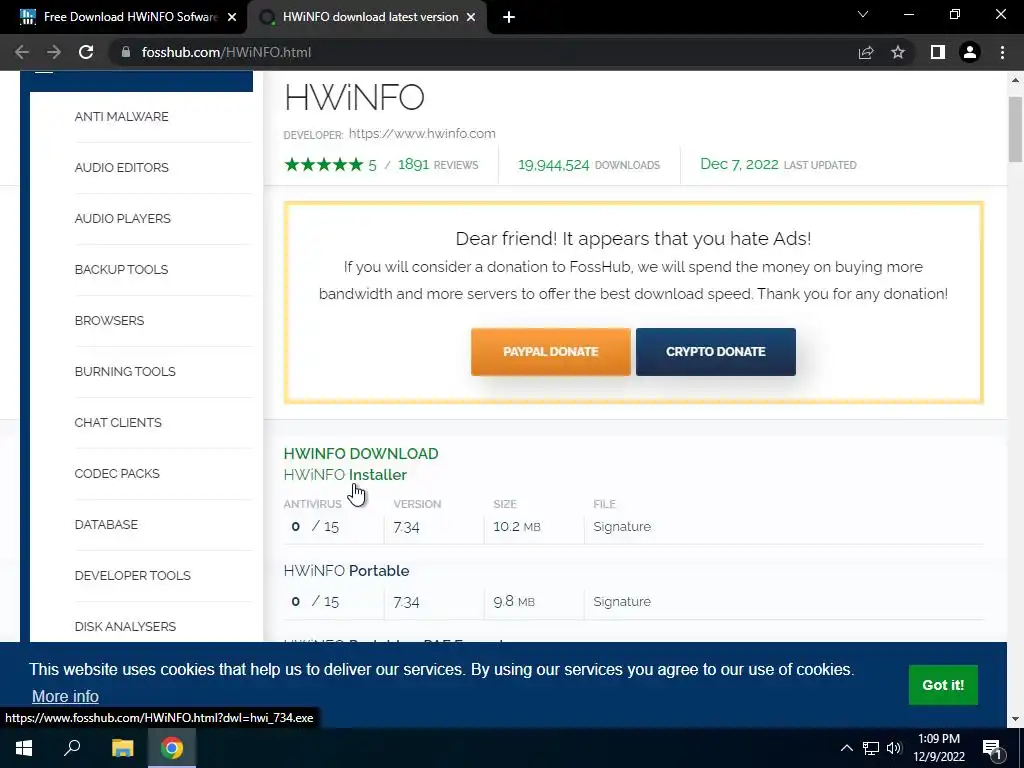Viewport: 1024px width, 768px height.
Task: Open More info about cookies
Action: pos(65,696)
